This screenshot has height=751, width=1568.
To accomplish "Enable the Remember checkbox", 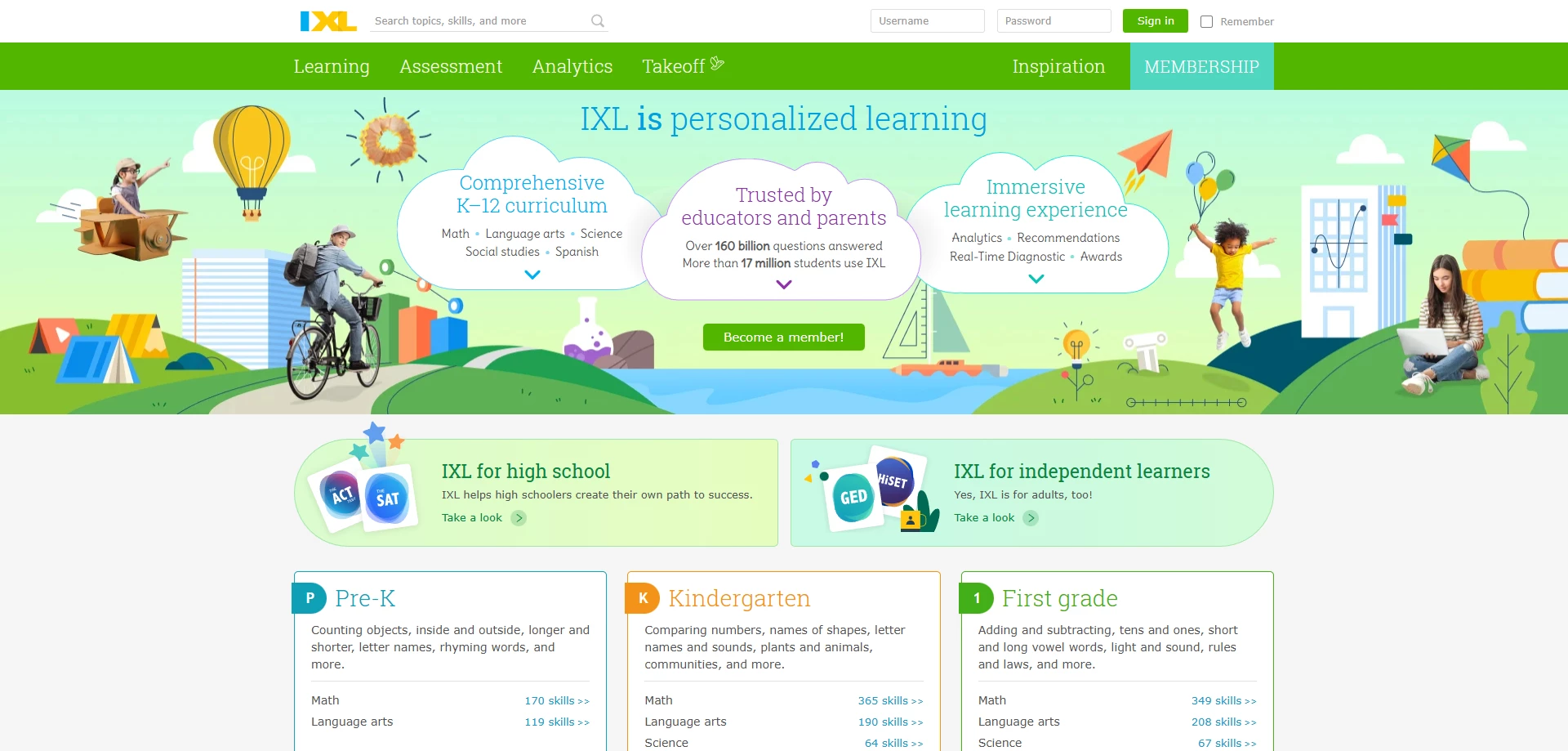I will pyautogui.click(x=1206, y=22).
